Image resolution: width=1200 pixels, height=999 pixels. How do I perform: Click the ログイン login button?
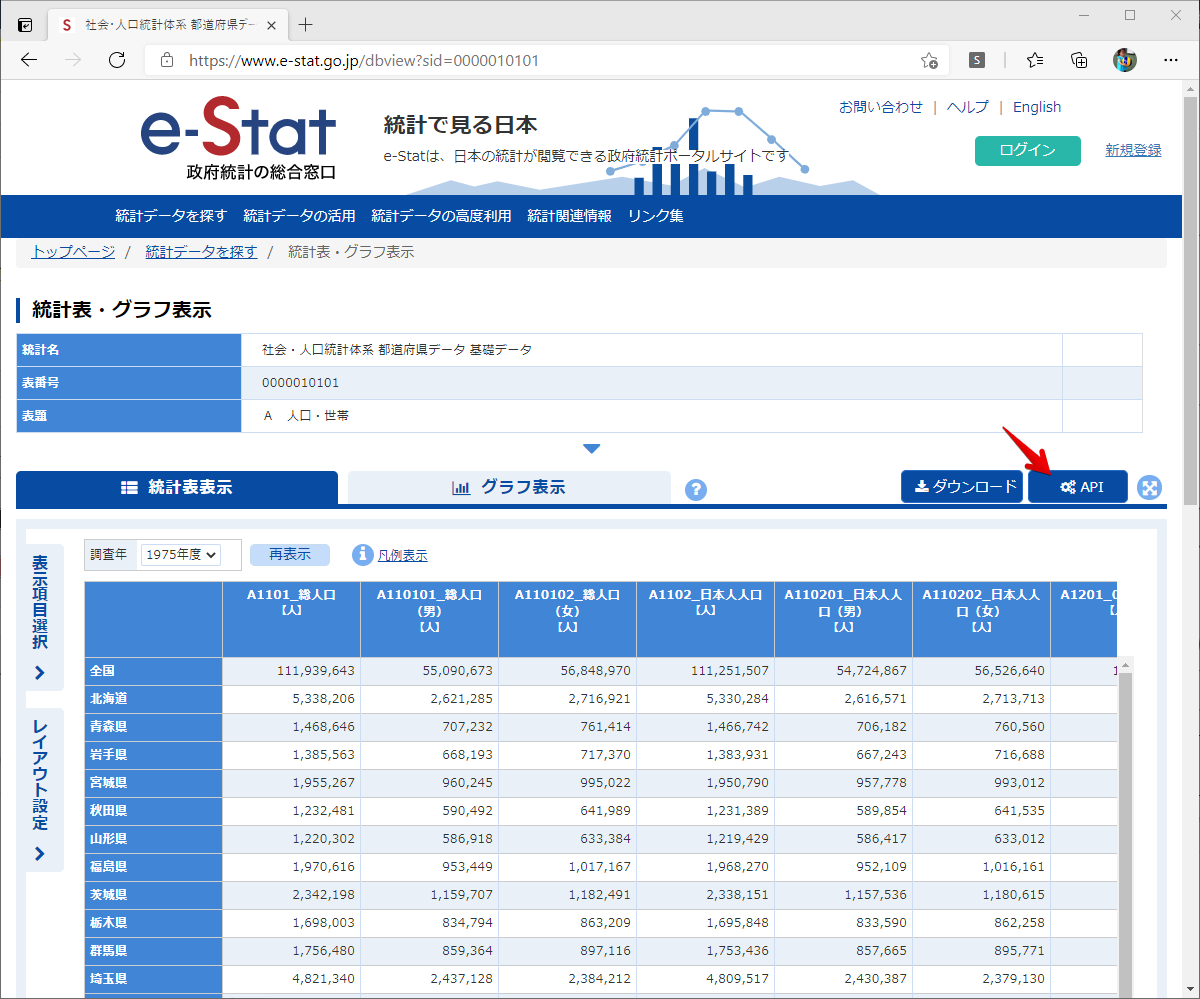(x=1027, y=150)
